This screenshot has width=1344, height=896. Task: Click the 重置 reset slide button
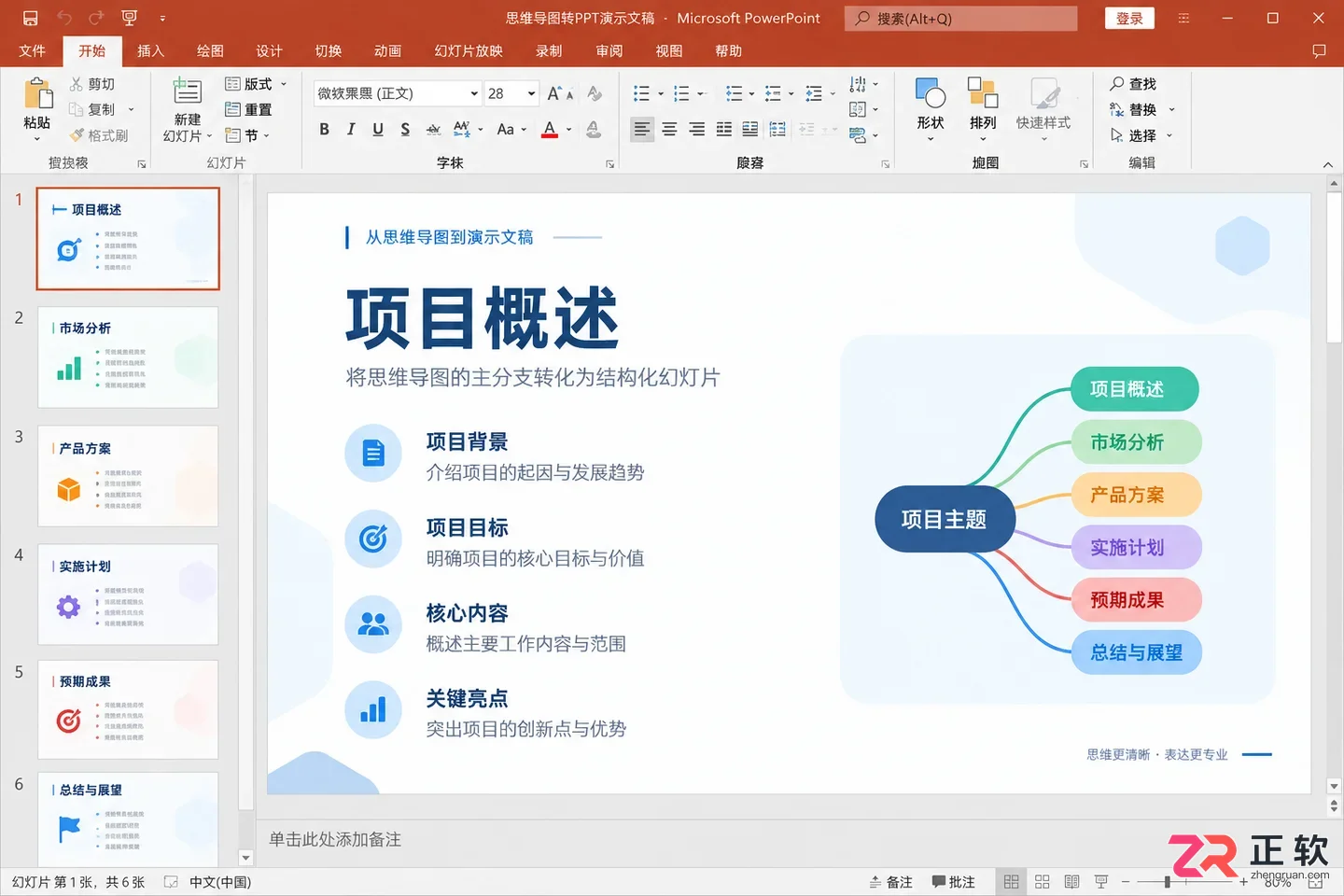pyautogui.click(x=248, y=109)
